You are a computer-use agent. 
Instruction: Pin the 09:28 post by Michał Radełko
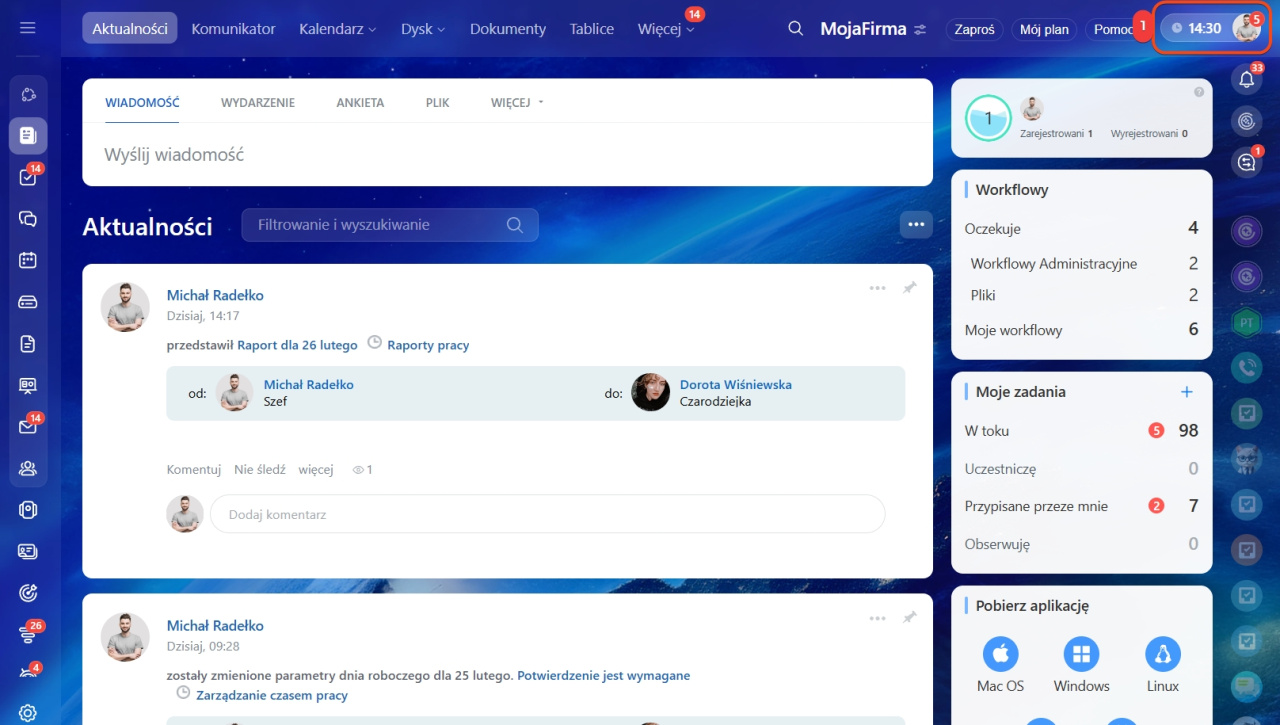pyautogui.click(x=909, y=618)
